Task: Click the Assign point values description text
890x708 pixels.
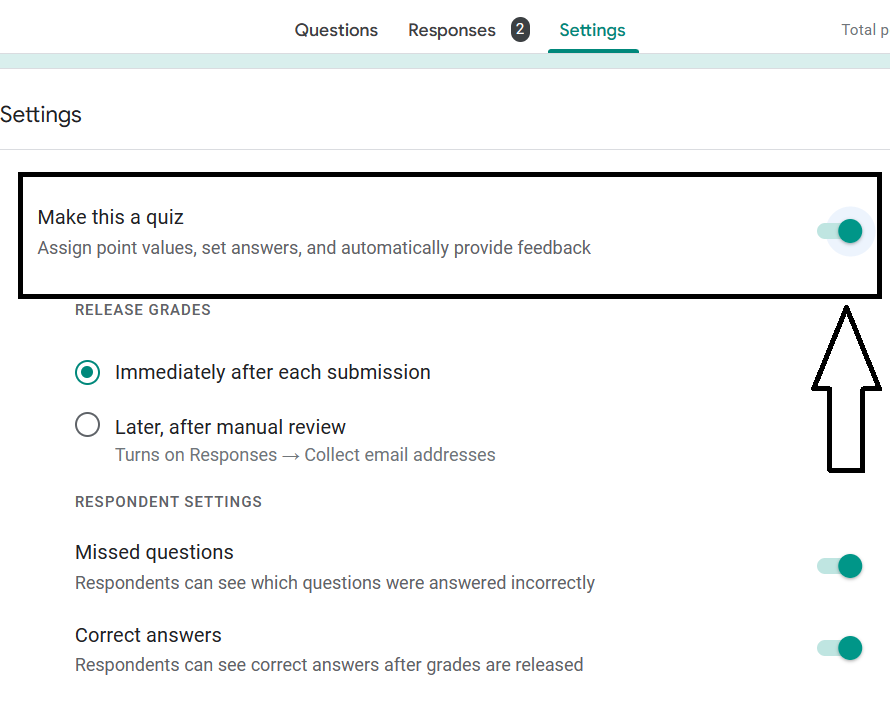Action: pyautogui.click(x=314, y=247)
